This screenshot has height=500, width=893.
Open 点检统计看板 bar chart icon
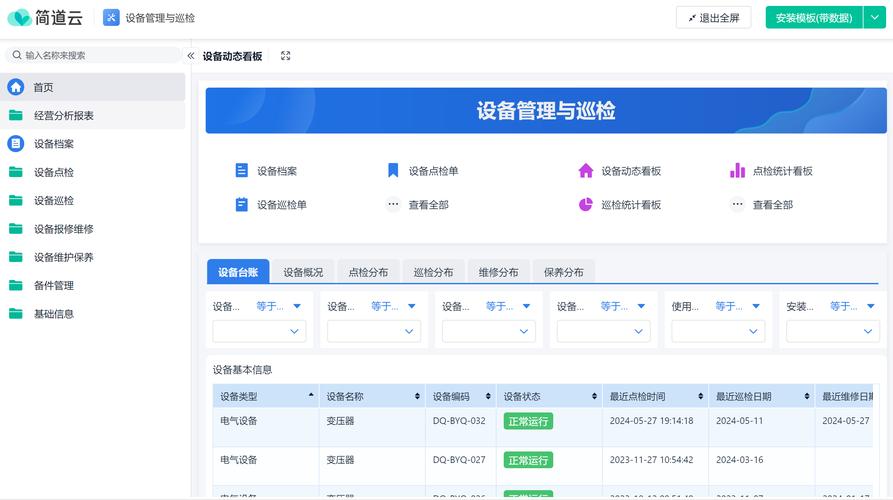coord(737,171)
